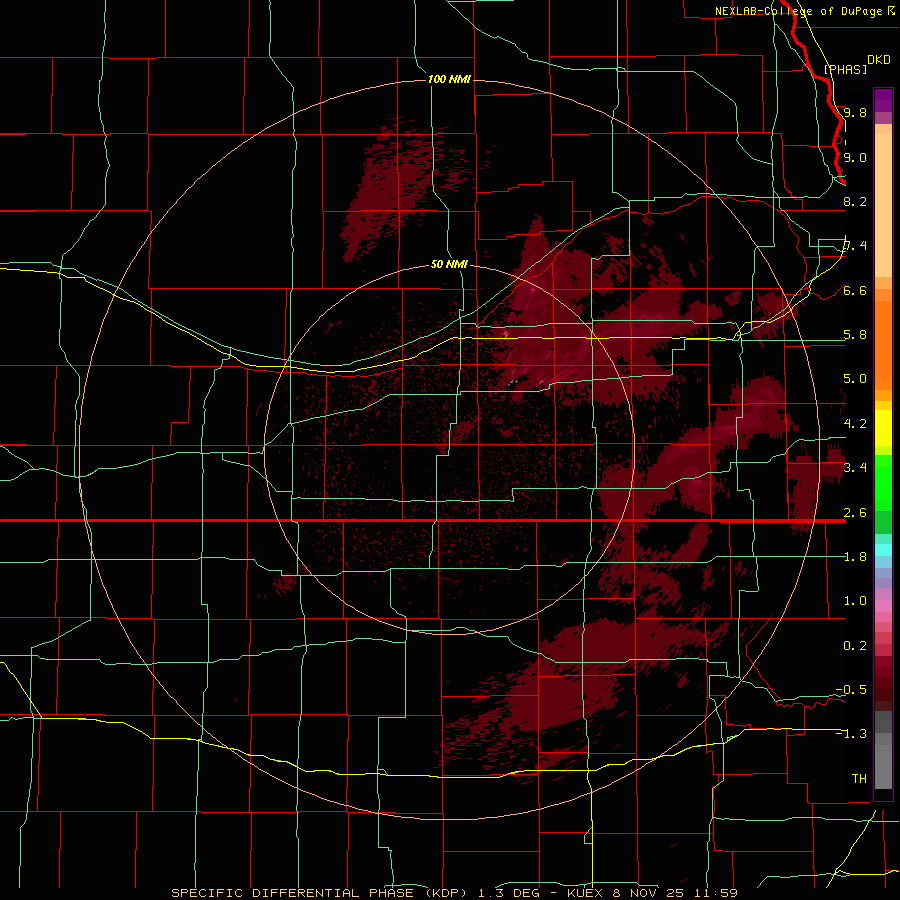Viewport: 900px width, 900px height.
Task: Click the 3.4 value on the color scale
Action: [x=855, y=468]
